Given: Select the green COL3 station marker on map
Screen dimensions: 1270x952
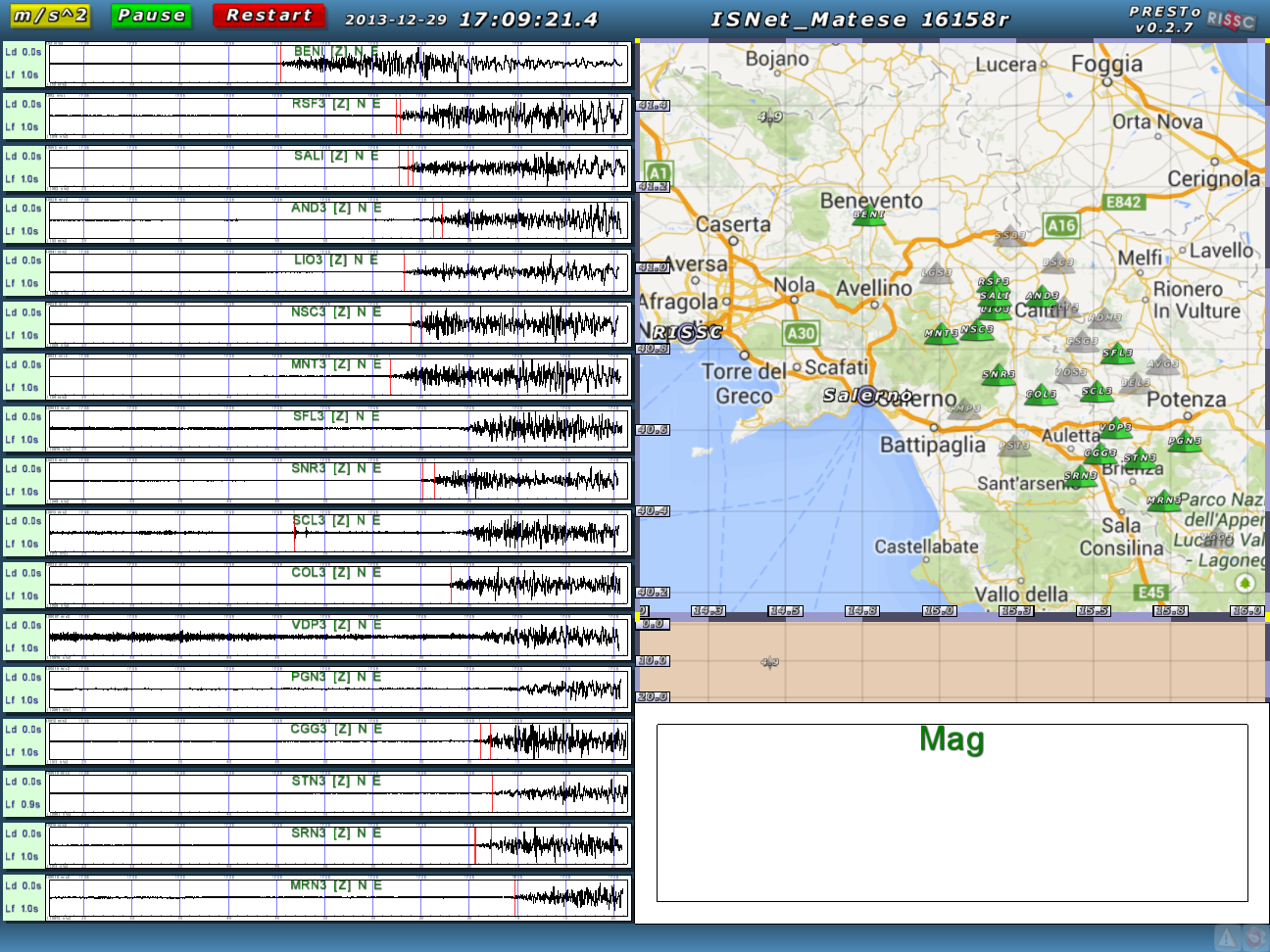Looking at the screenshot, I should click(x=1041, y=396).
